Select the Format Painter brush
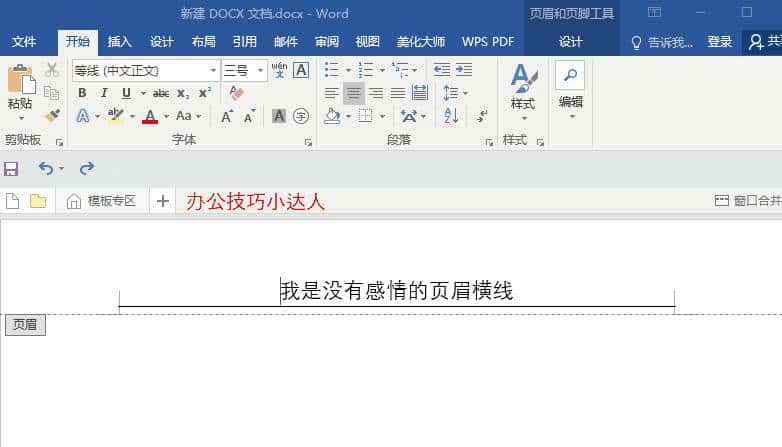This screenshot has height=447, width=782. point(51,116)
